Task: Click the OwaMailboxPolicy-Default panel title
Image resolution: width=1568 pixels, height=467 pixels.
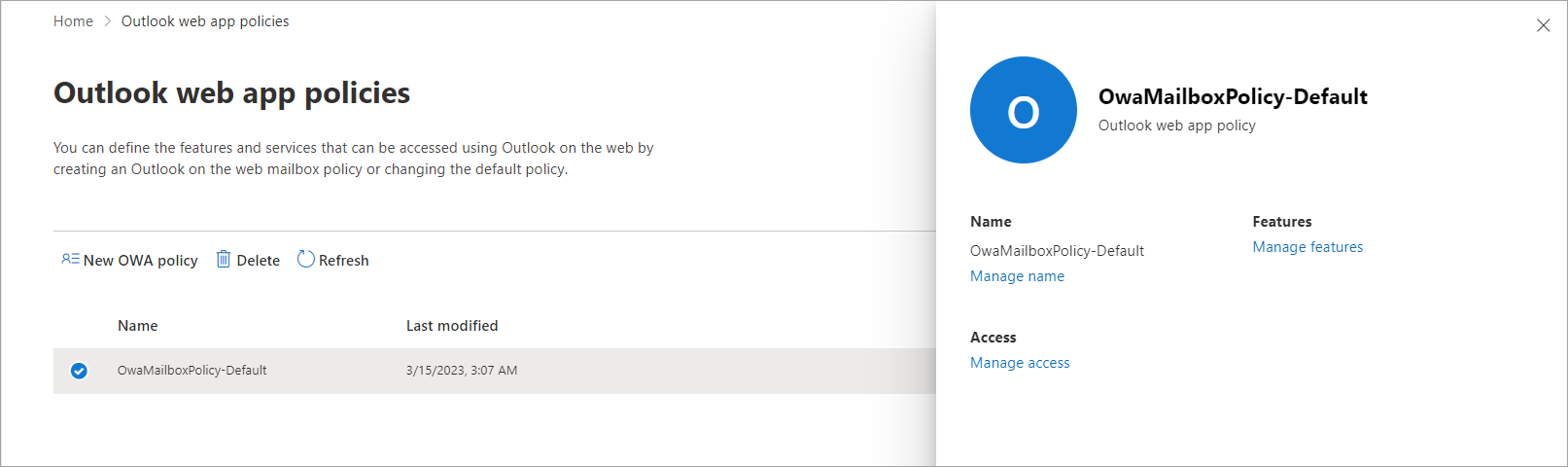Action: click(1232, 96)
